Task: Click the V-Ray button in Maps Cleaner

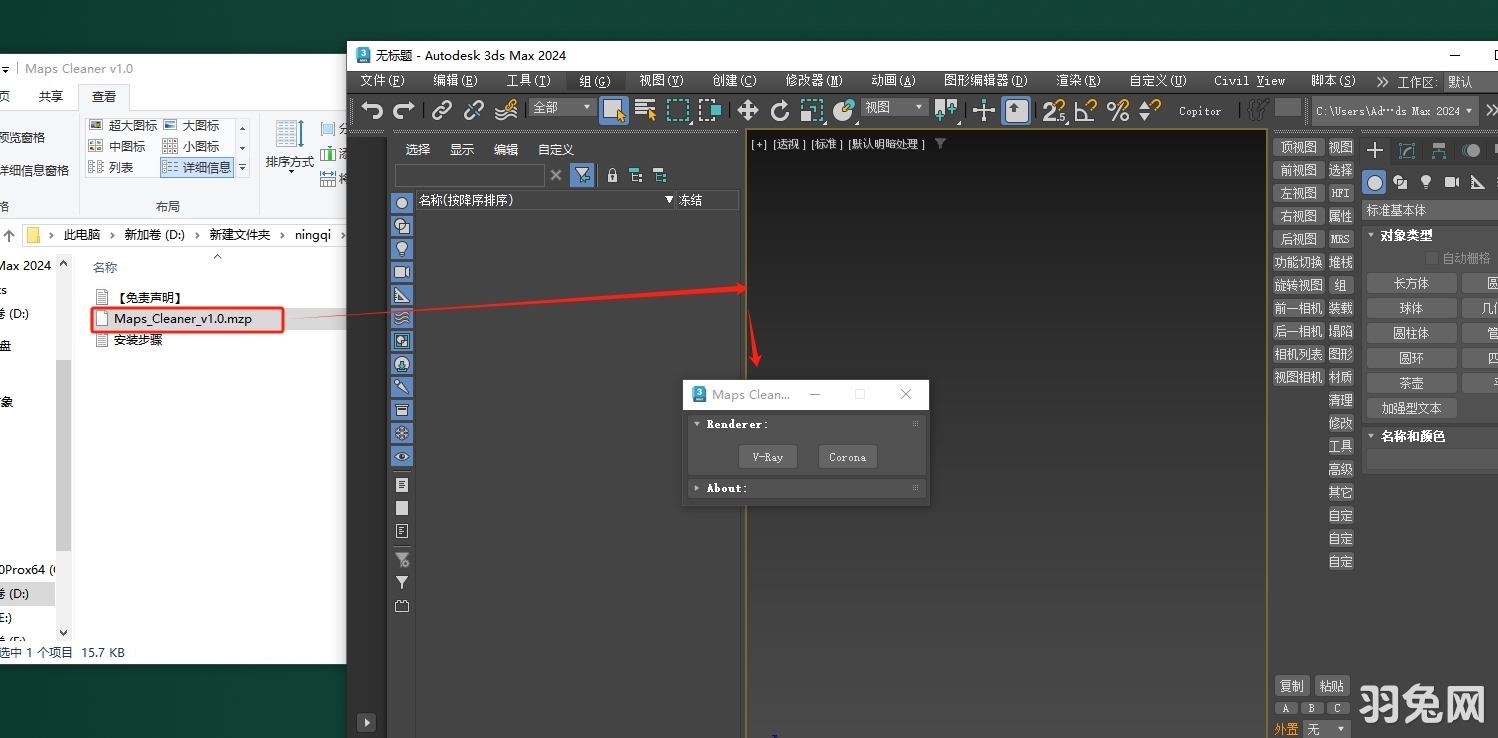Action: point(767,457)
